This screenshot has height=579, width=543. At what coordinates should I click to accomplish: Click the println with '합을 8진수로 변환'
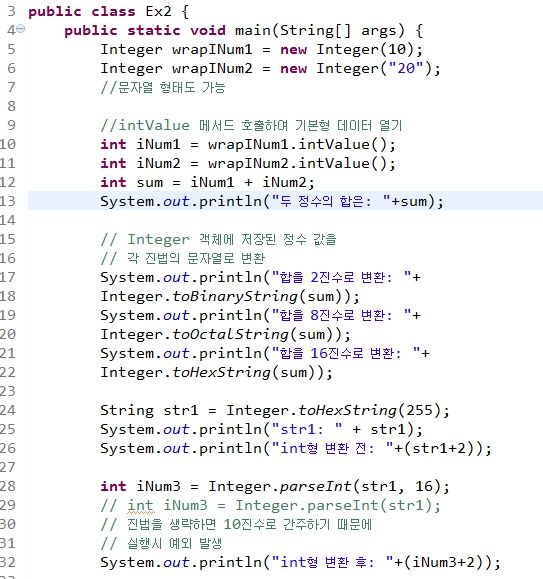(261, 315)
